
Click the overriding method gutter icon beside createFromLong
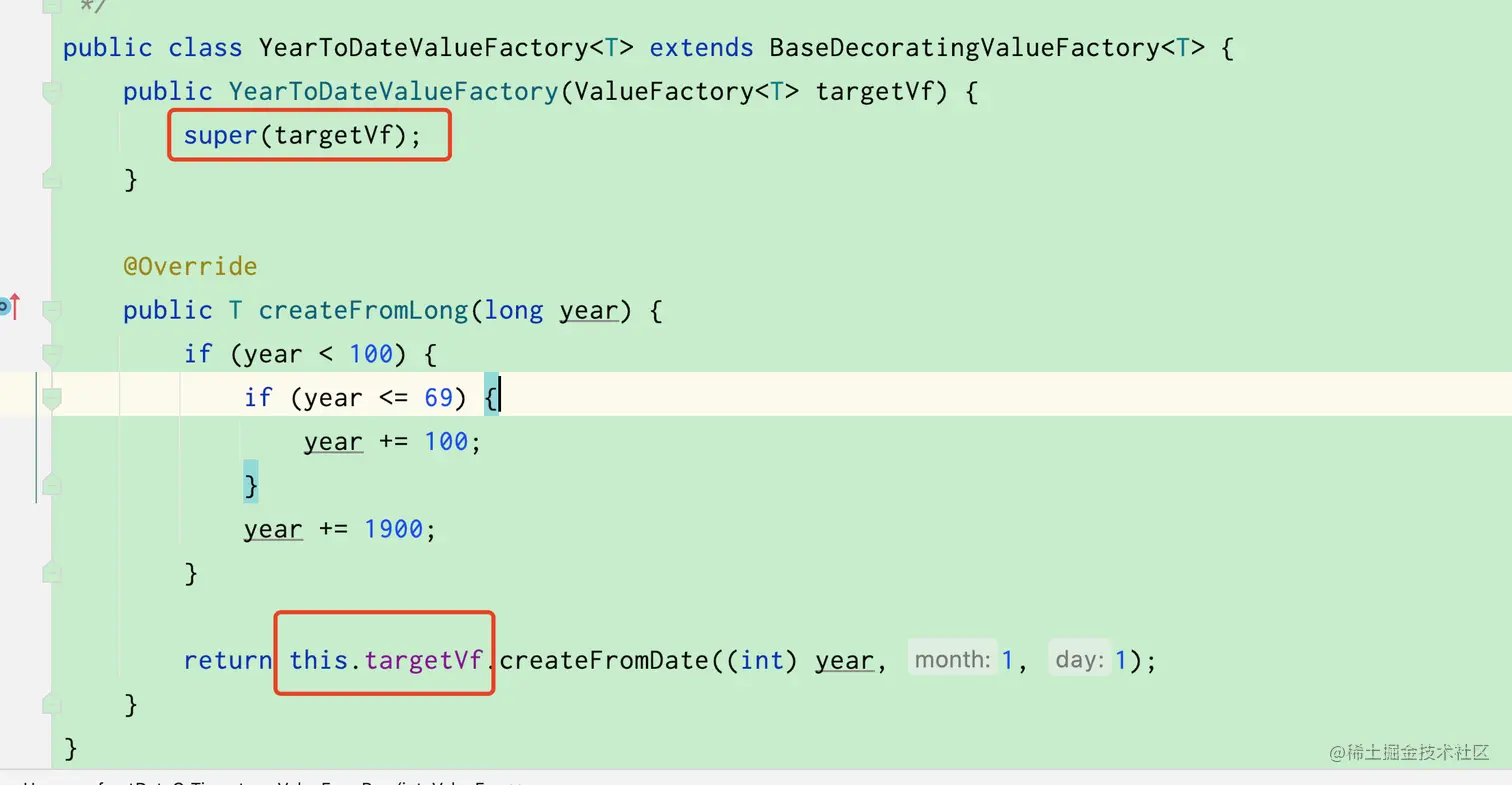click(x=9, y=308)
